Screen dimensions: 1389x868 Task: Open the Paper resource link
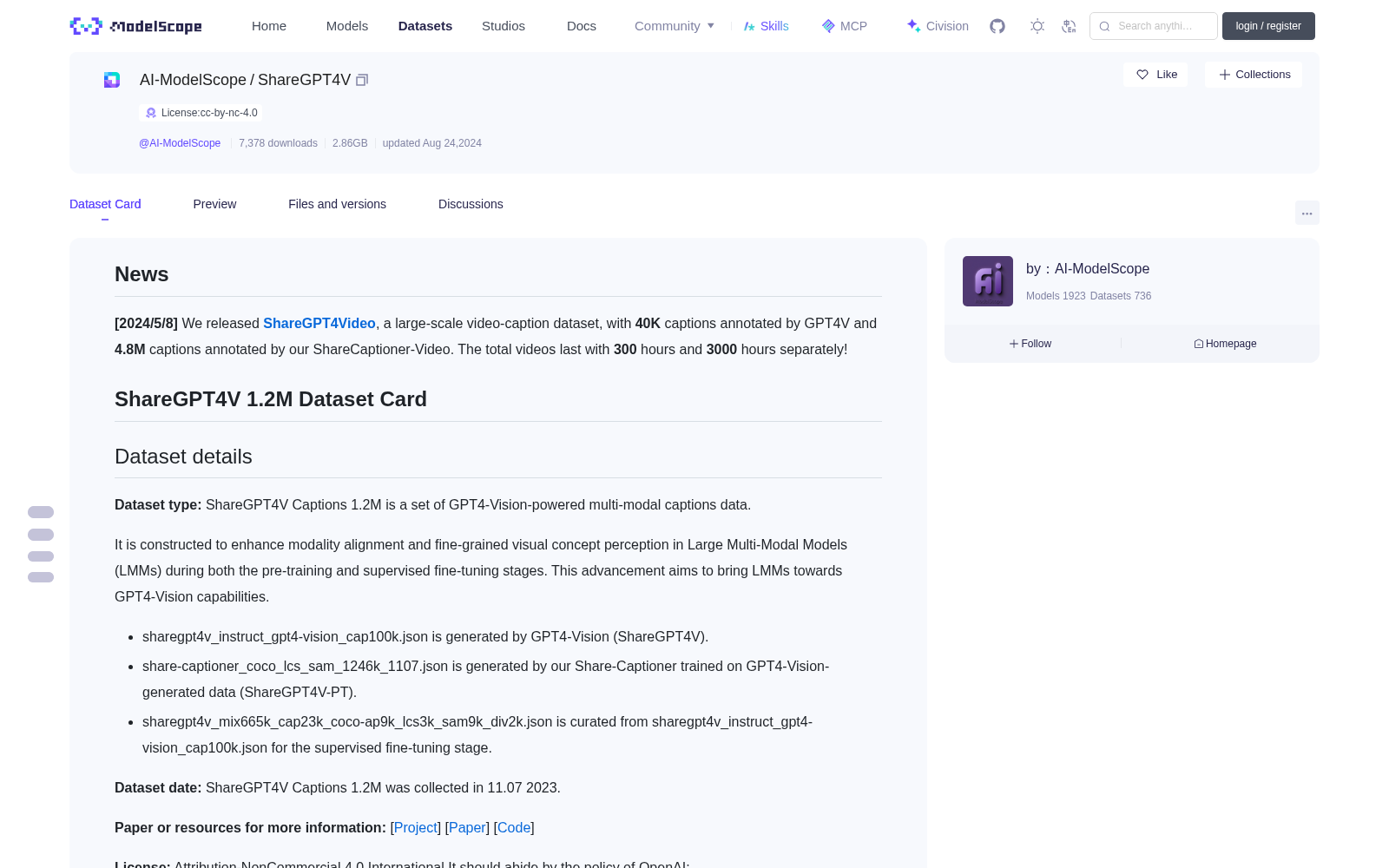[x=467, y=827]
